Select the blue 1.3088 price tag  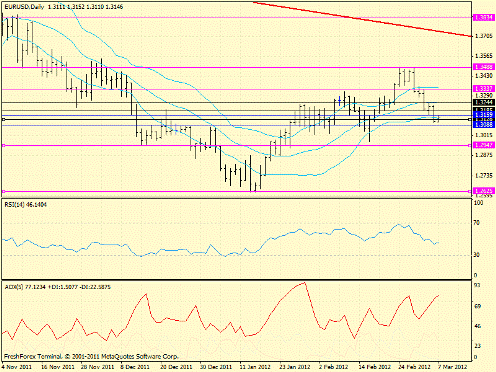[x=484, y=125]
